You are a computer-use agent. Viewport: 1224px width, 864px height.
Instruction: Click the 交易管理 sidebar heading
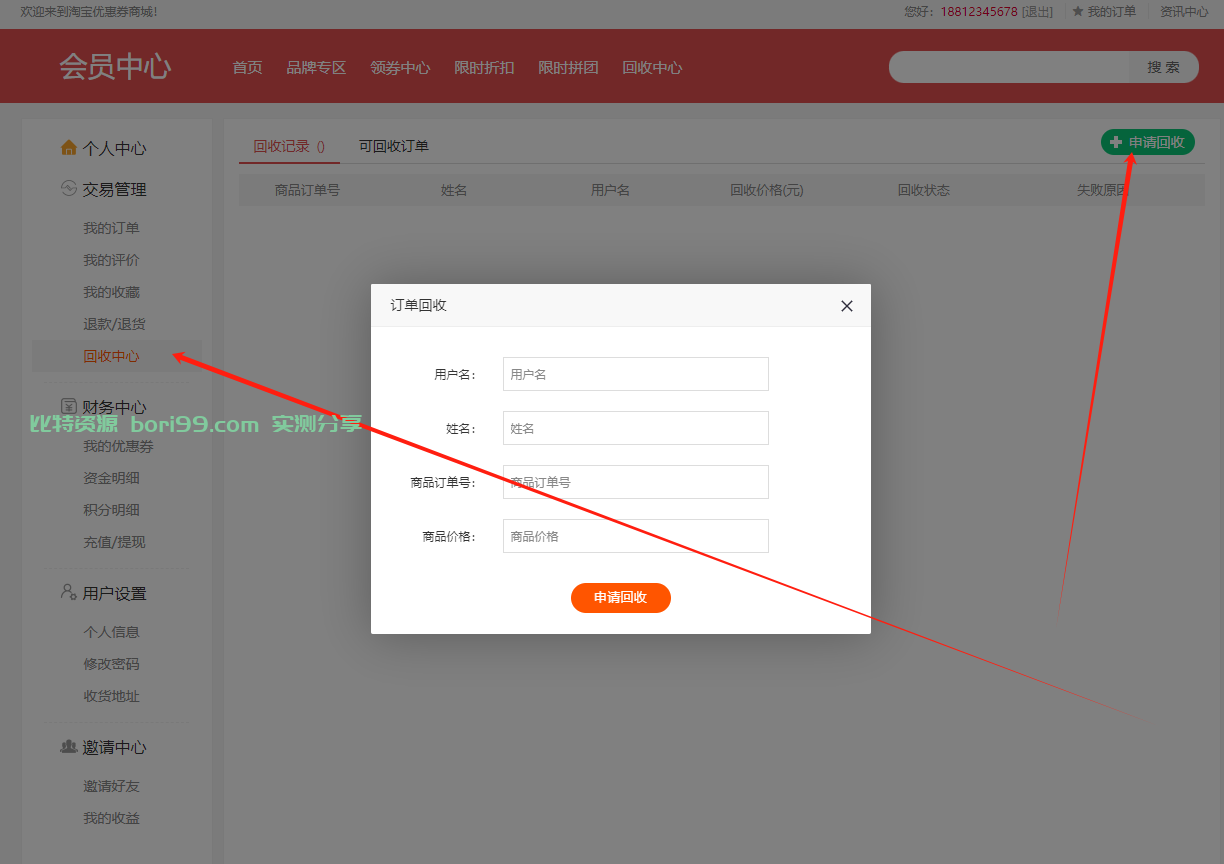point(115,189)
